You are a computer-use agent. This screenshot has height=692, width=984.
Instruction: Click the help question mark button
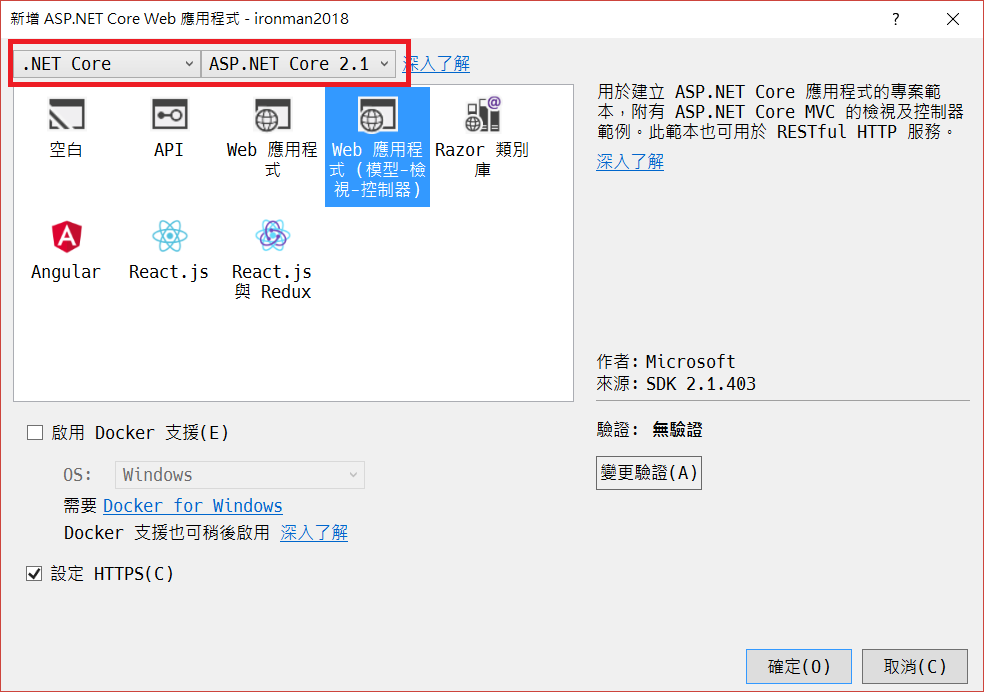point(896,19)
